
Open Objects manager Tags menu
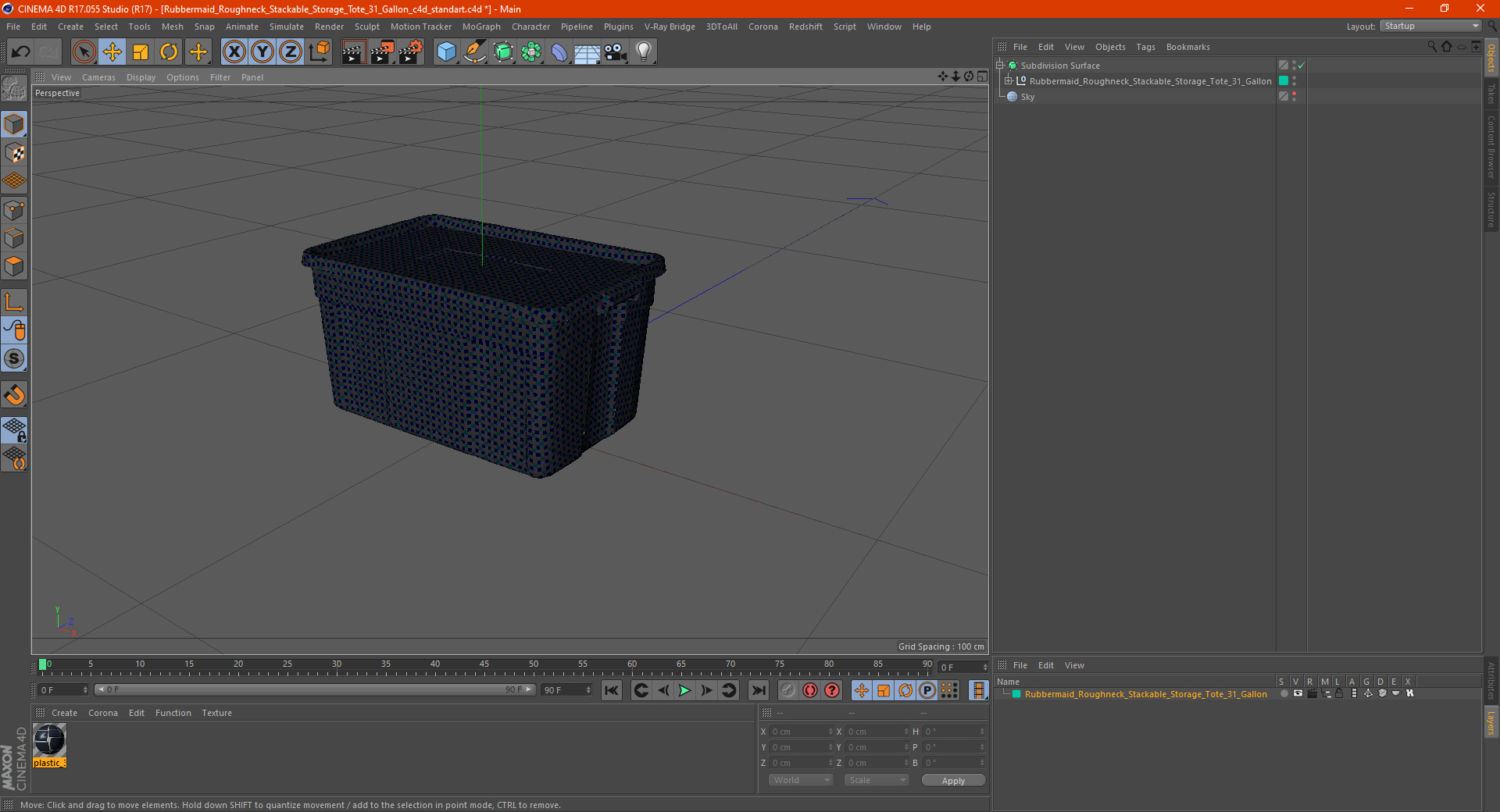click(1145, 47)
